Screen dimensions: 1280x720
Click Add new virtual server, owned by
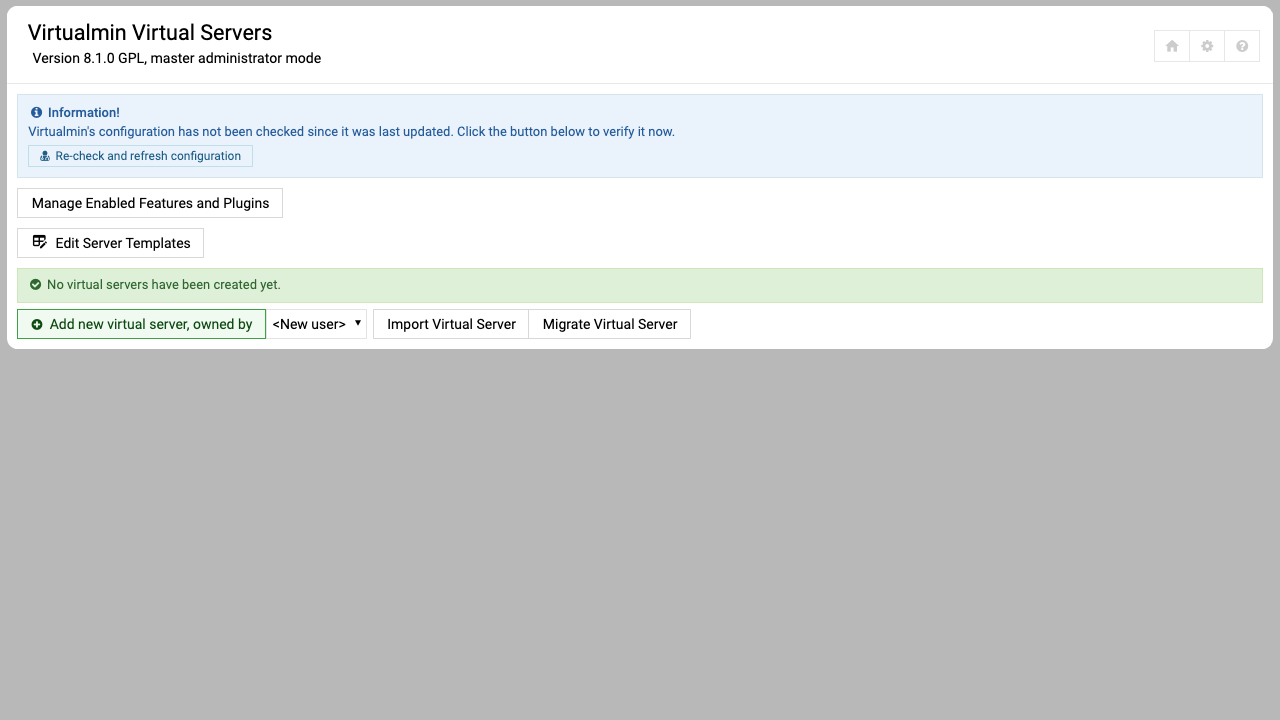pos(141,324)
